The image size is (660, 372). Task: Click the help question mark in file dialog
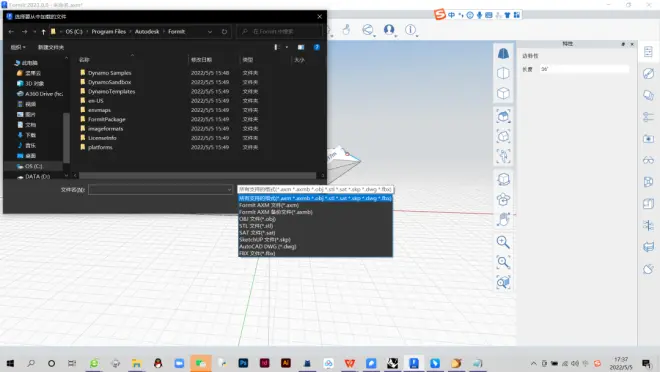317,47
